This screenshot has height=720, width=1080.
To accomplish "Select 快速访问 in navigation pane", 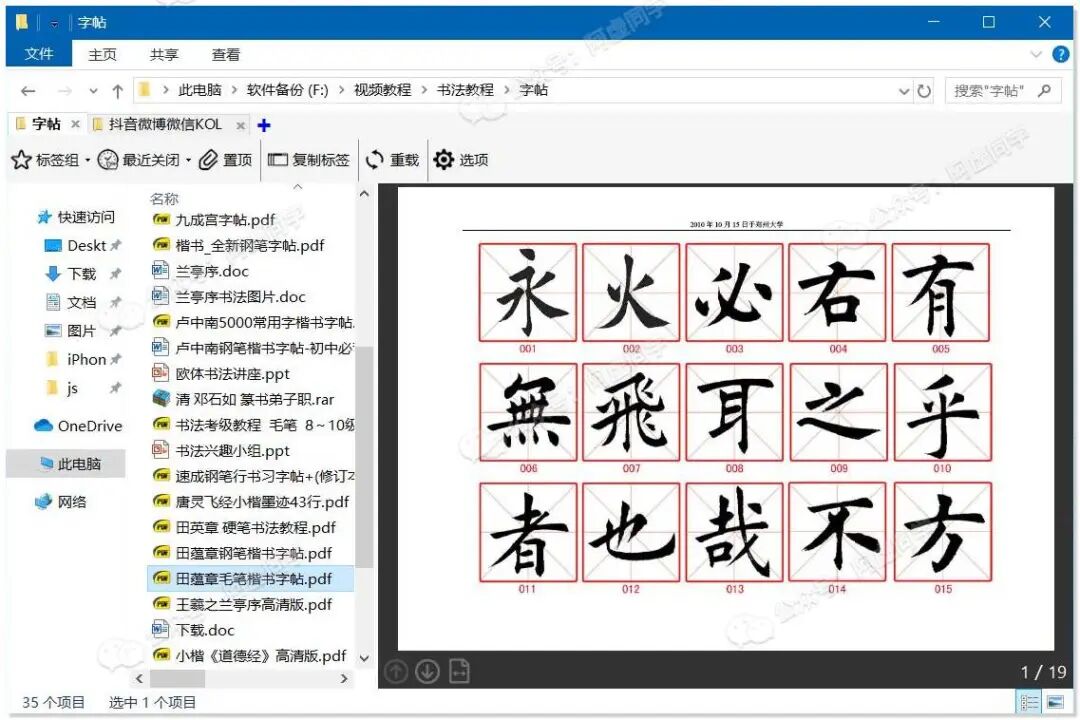I will pyautogui.click(x=76, y=217).
